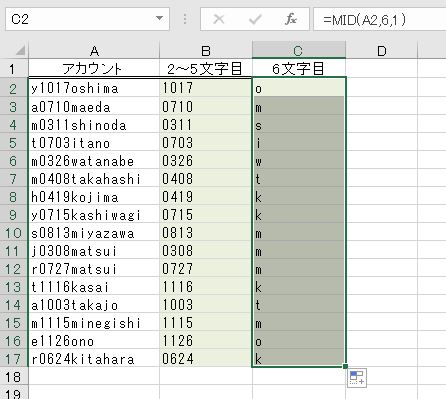Select cell with value 0408
446x399 pixels.
tap(206, 179)
